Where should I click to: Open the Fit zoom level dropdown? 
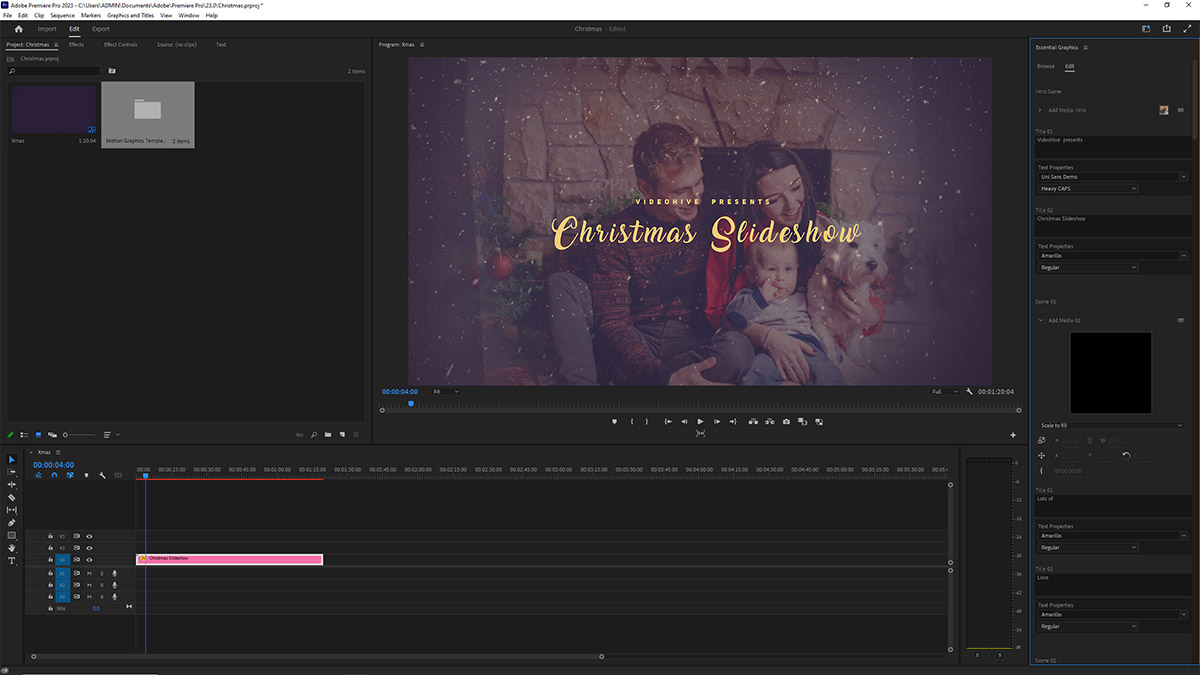[446, 391]
